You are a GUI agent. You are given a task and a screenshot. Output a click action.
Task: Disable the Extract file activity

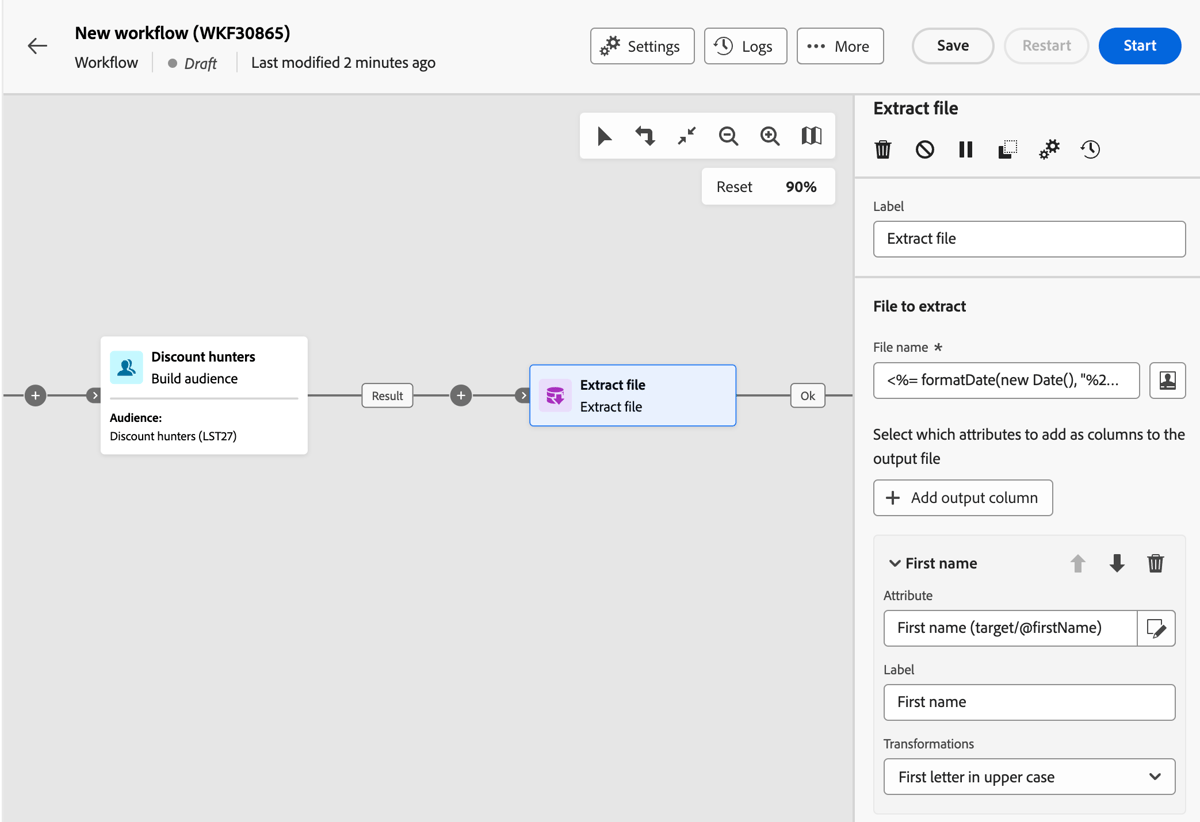[924, 149]
